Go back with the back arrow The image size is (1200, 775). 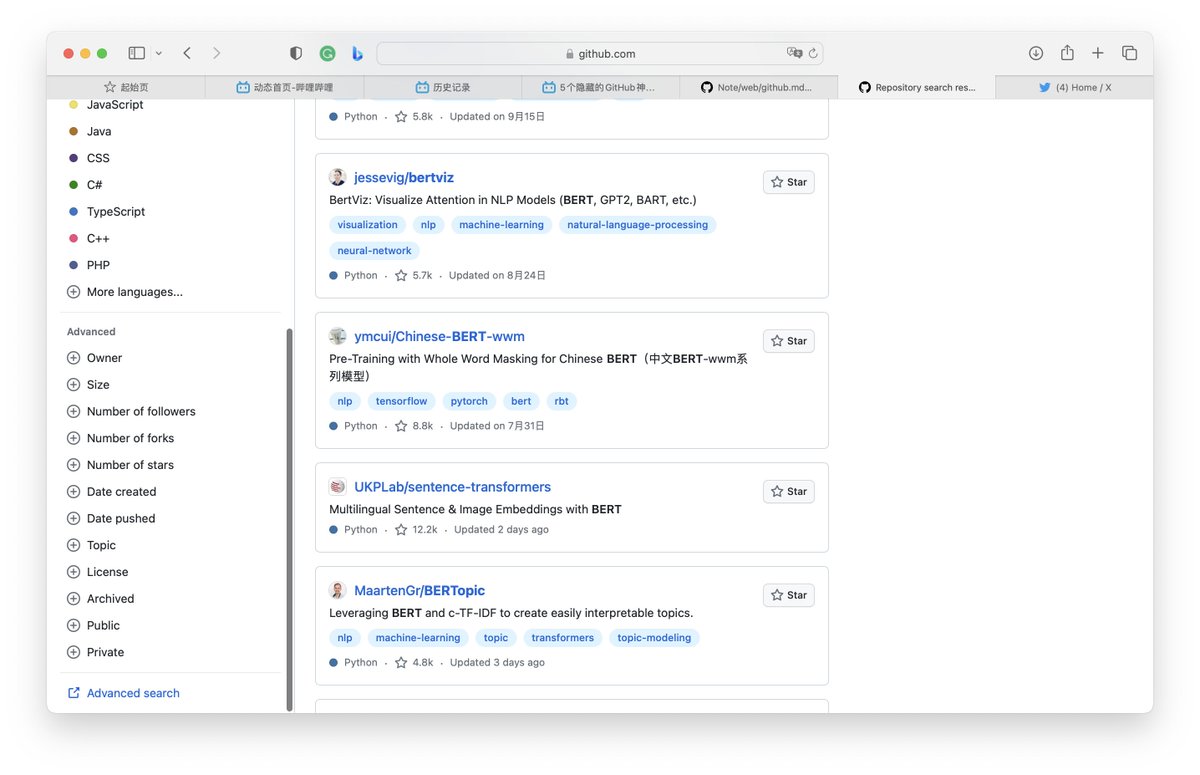pyautogui.click(x=187, y=53)
